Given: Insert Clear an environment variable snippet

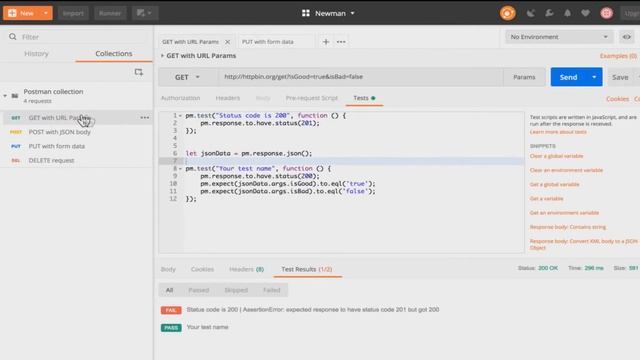Looking at the screenshot, I should click(x=566, y=170).
